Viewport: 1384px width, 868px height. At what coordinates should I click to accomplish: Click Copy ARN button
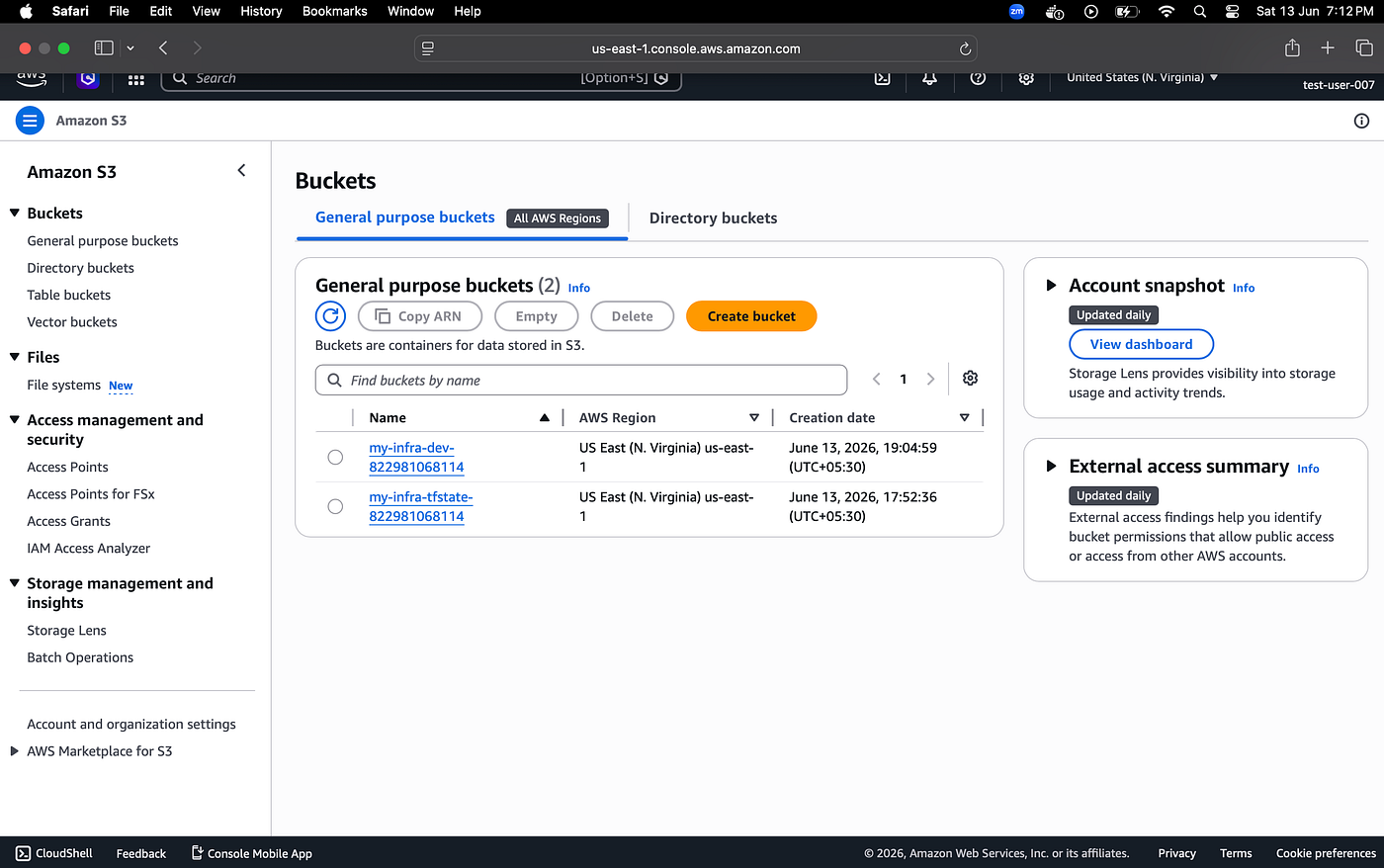click(x=420, y=316)
